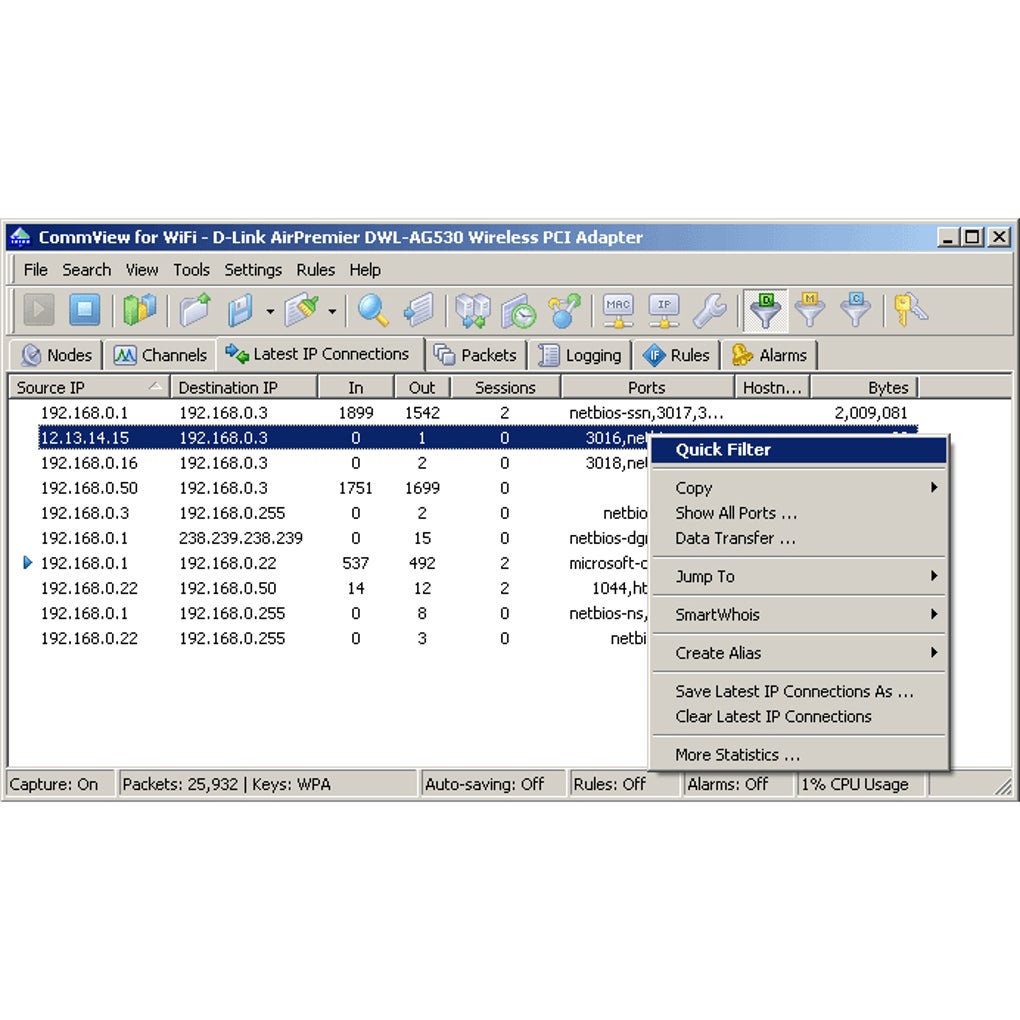
Task: Choose More Statistics in context menu
Action: tap(799, 755)
